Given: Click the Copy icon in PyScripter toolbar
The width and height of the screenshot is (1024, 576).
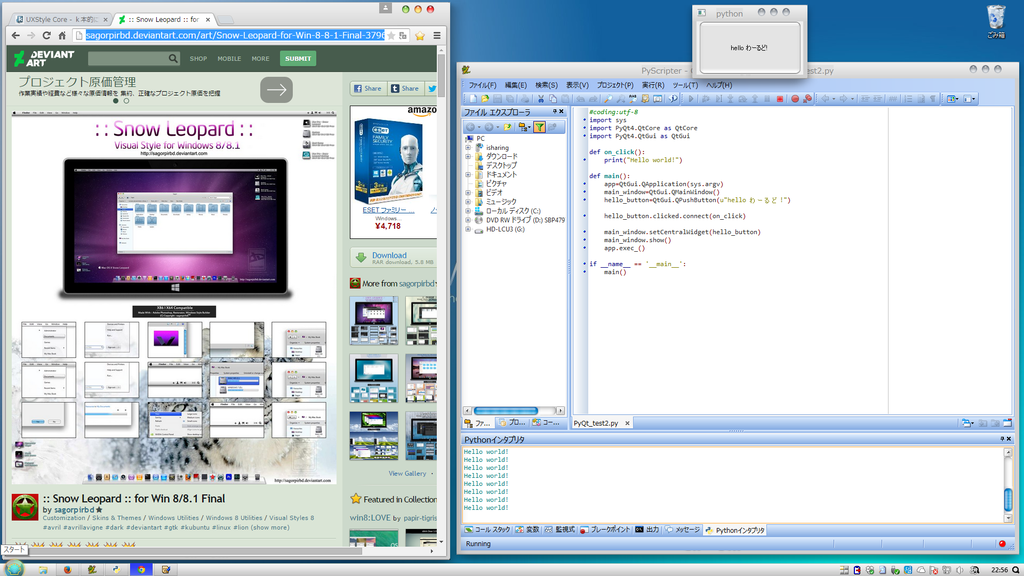Looking at the screenshot, I should point(553,99).
